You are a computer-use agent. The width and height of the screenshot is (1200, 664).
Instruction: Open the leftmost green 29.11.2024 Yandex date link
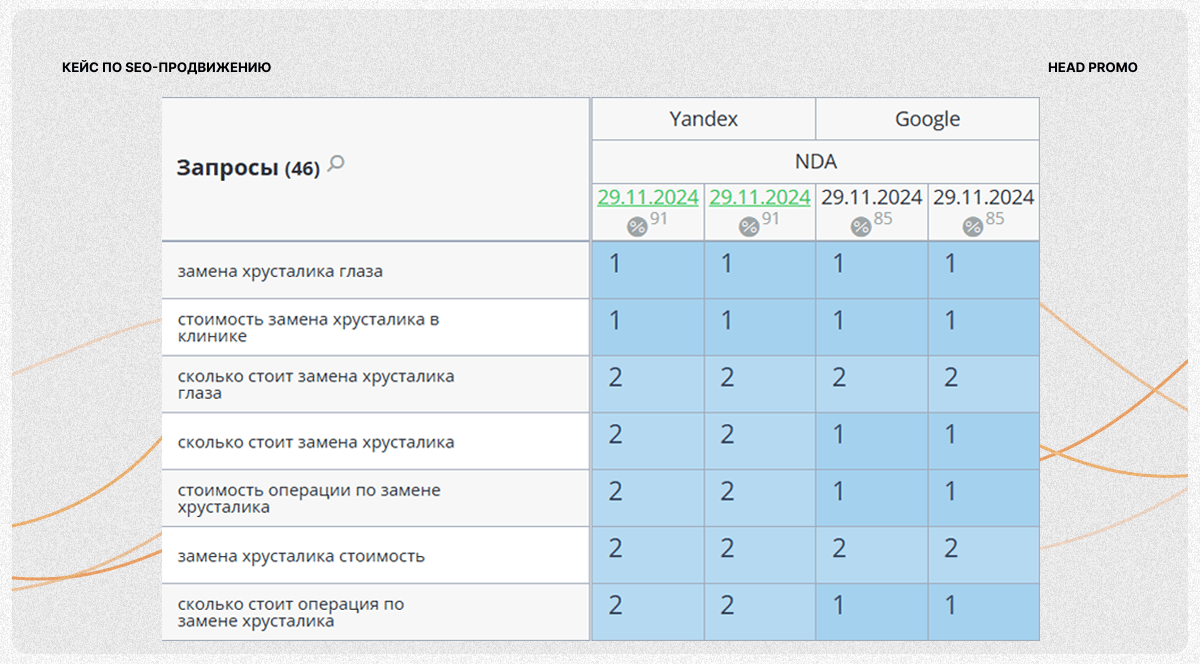(x=648, y=198)
